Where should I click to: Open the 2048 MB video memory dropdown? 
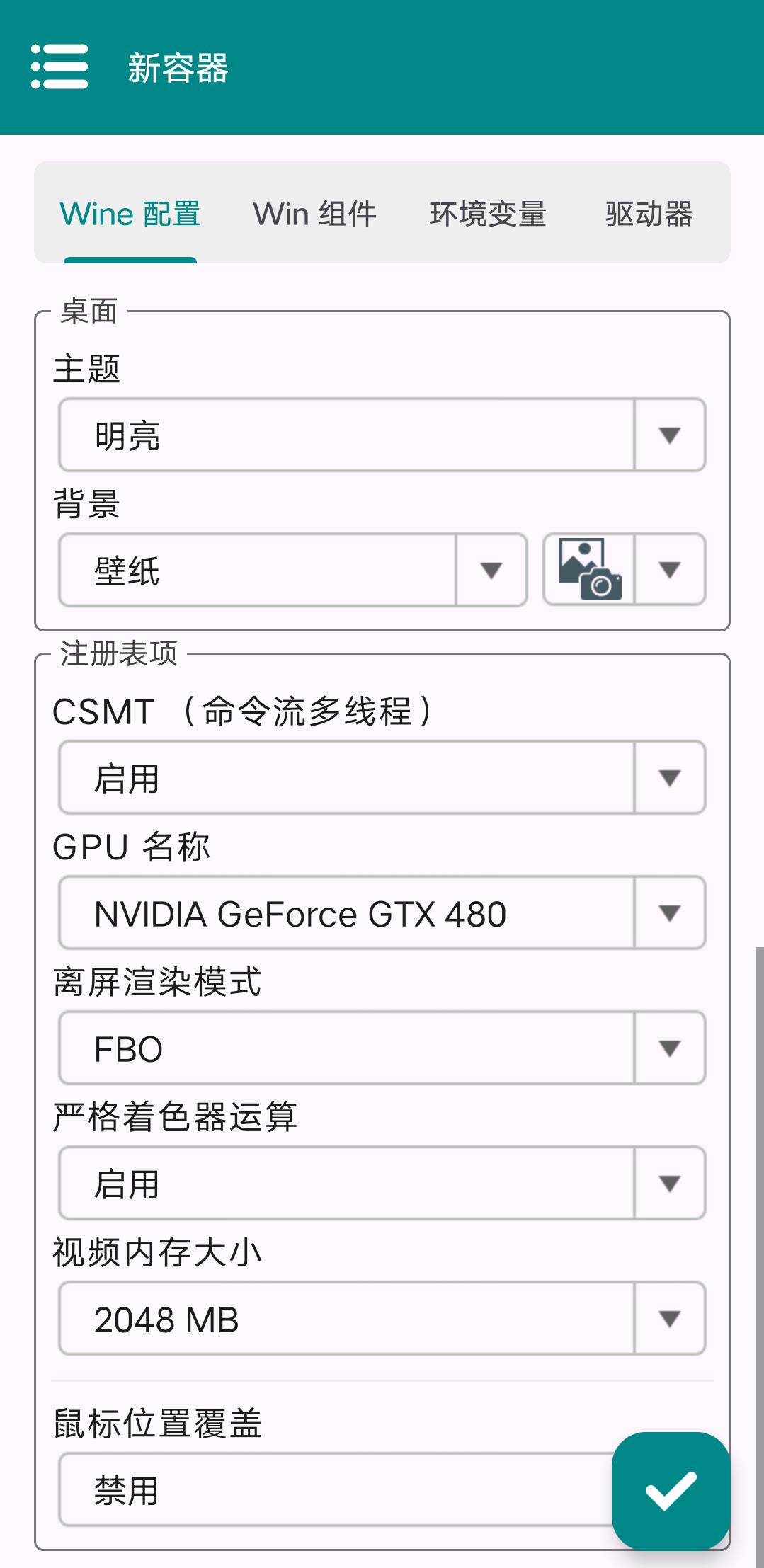coord(382,1318)
